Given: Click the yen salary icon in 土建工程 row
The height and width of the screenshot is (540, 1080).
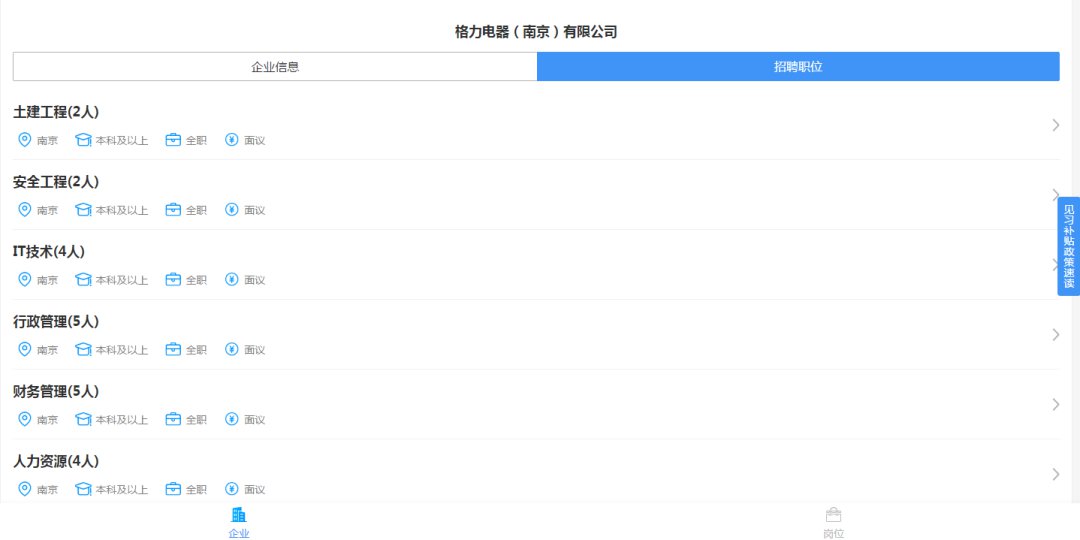Looking at the screenshot, I should click(232, 140).
